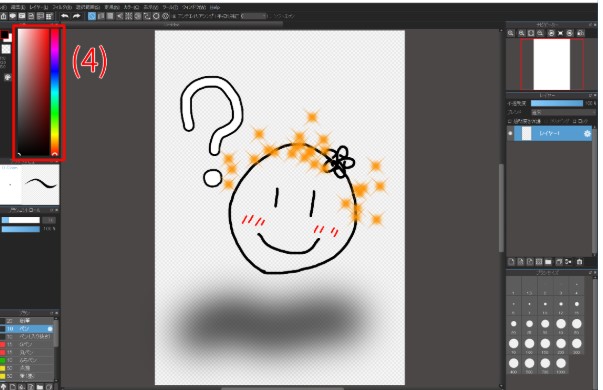This screenshot has height=390, width=603.
Task: Select the 鉛筆 brush in brush list
Action: click(x=27, y=321)
